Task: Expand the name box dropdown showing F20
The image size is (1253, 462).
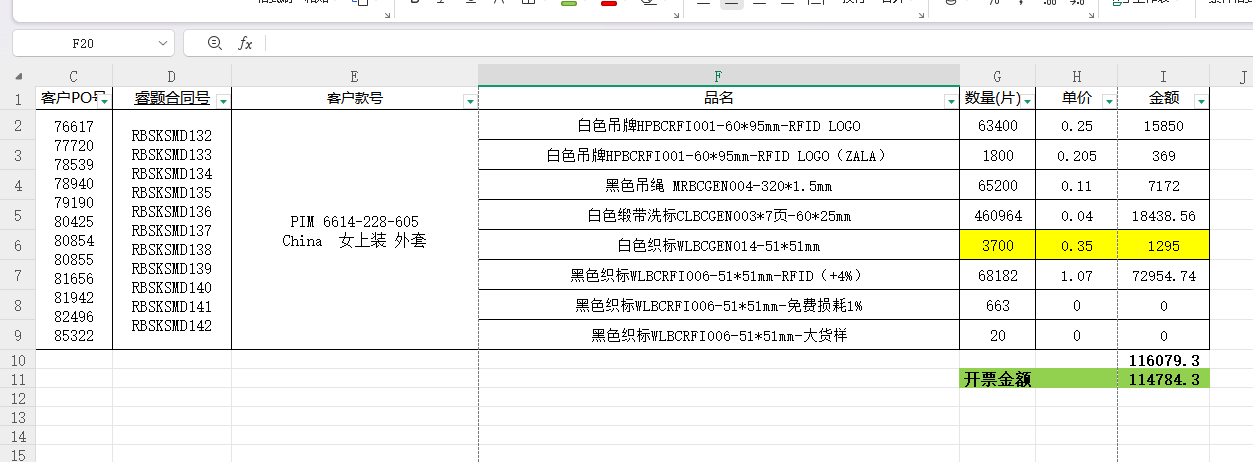Action: coord(164,43)
